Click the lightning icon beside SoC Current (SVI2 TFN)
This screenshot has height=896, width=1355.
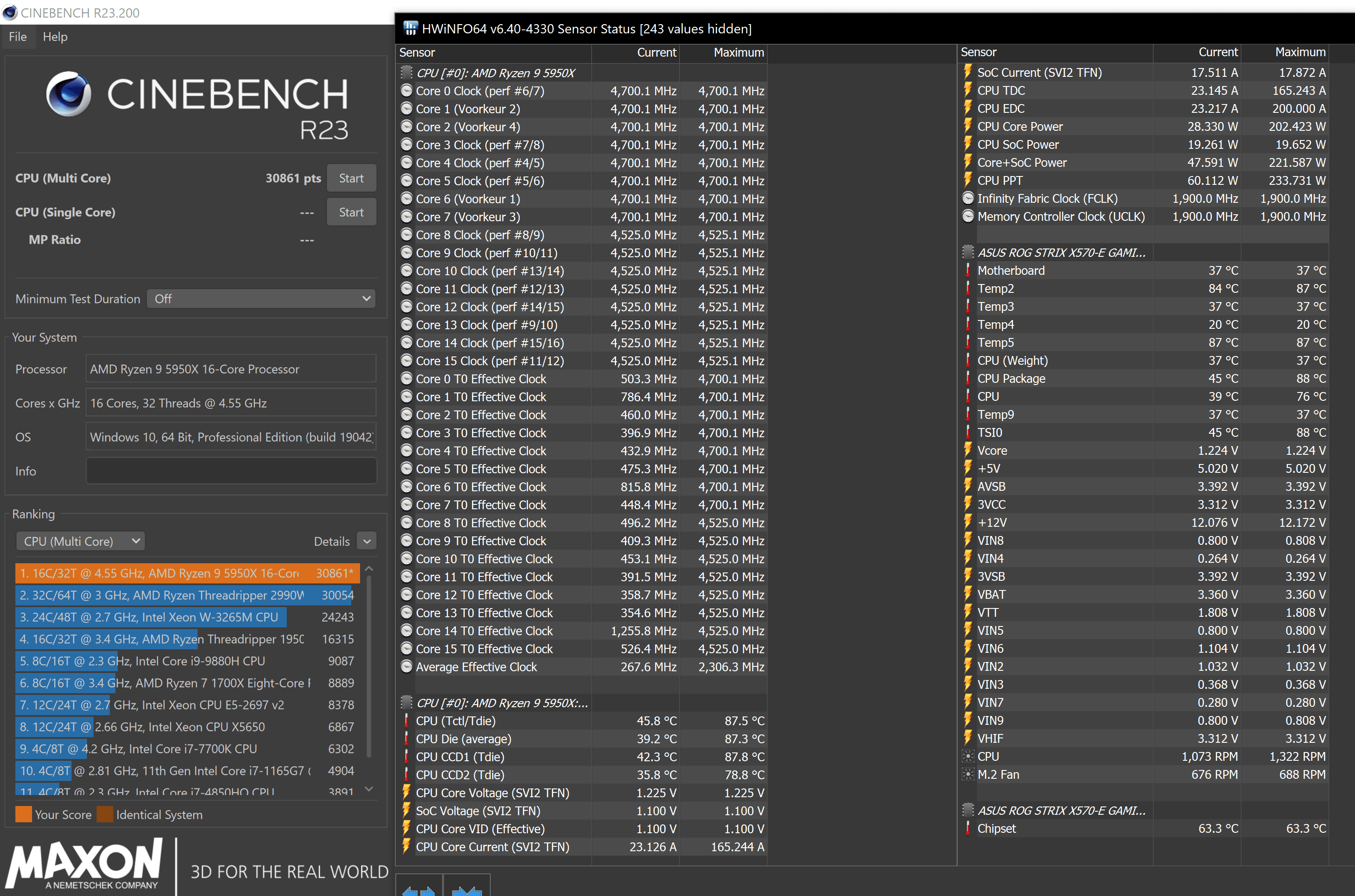pyautogui.click(x=968, y=72)
